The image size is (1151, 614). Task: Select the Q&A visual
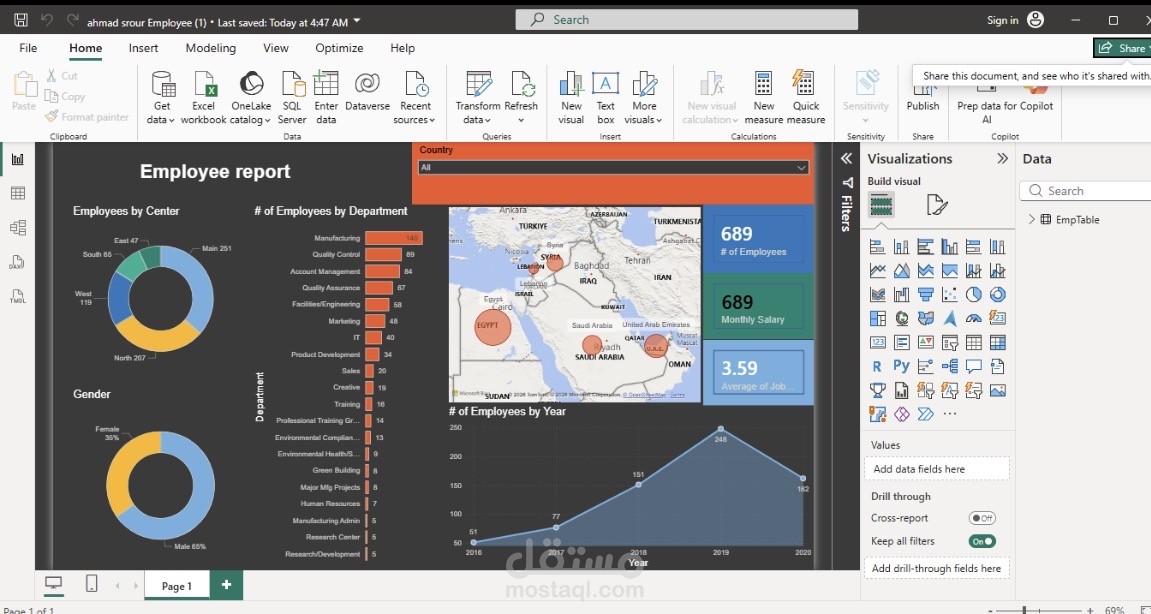click(x=973, y=366)
